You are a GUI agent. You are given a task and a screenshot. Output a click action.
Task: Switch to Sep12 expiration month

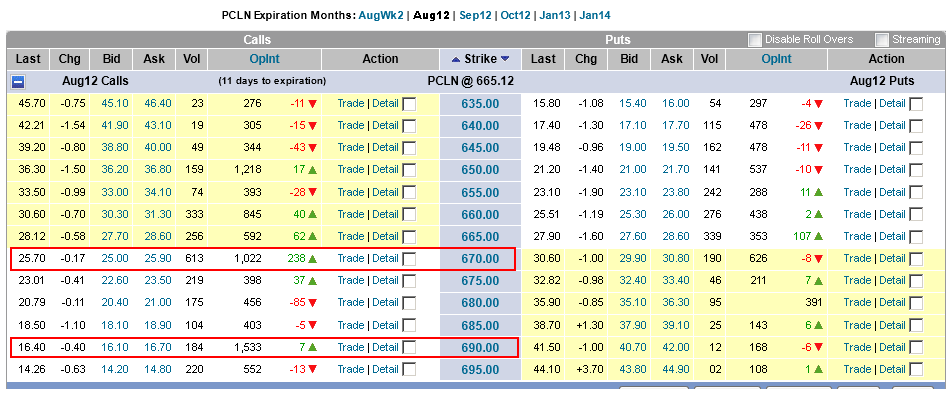click(475, 16)
